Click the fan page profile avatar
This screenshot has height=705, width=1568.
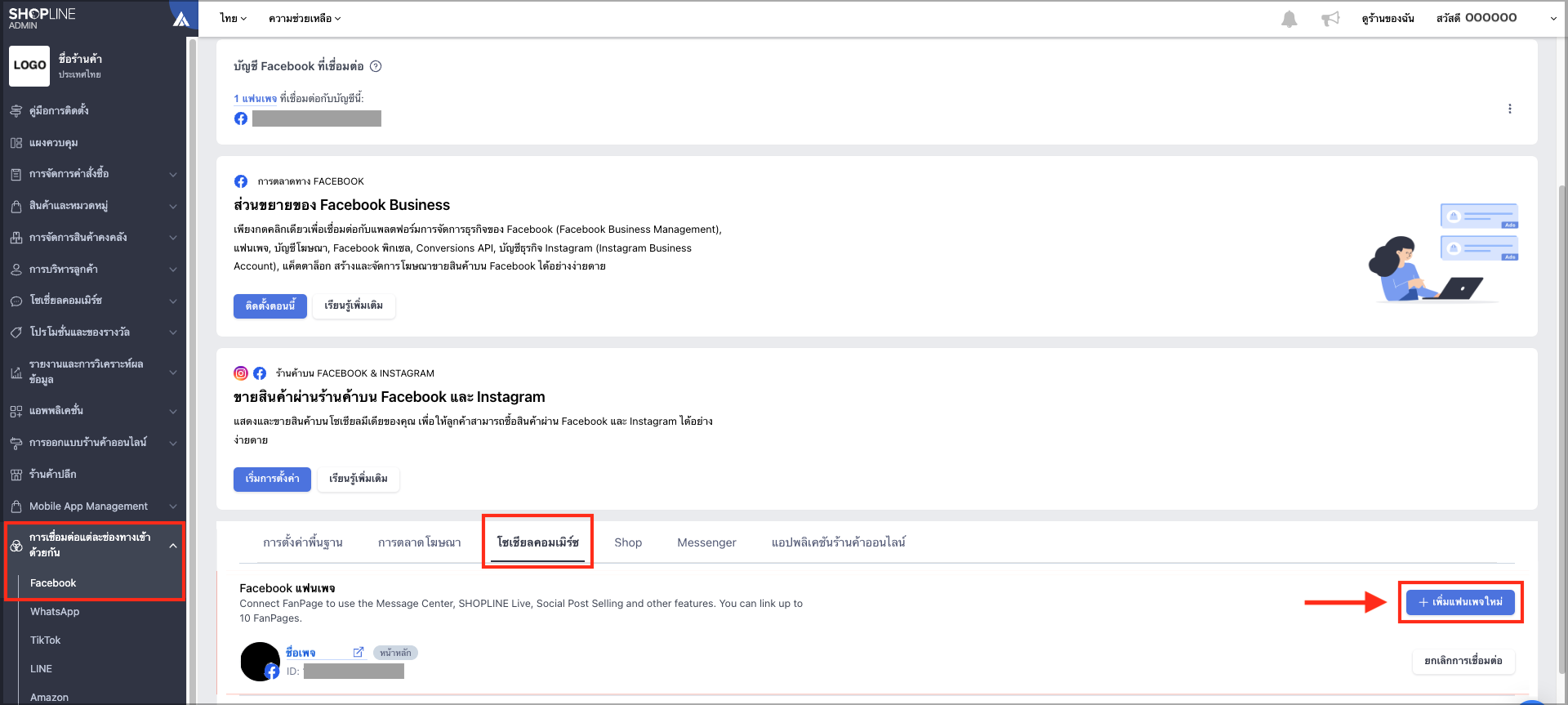tap(261, 662)
